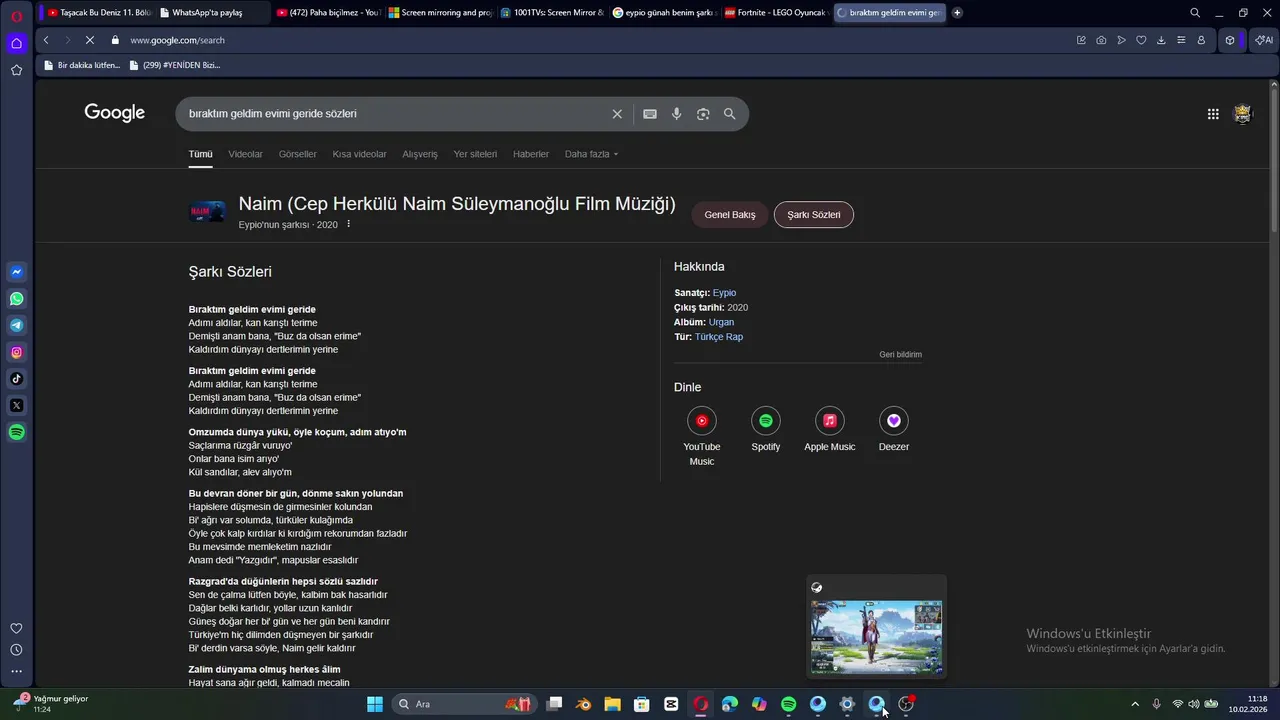Click the Google logo
Viewport: 1280px width, 720px height.
(x=114, y=113)
